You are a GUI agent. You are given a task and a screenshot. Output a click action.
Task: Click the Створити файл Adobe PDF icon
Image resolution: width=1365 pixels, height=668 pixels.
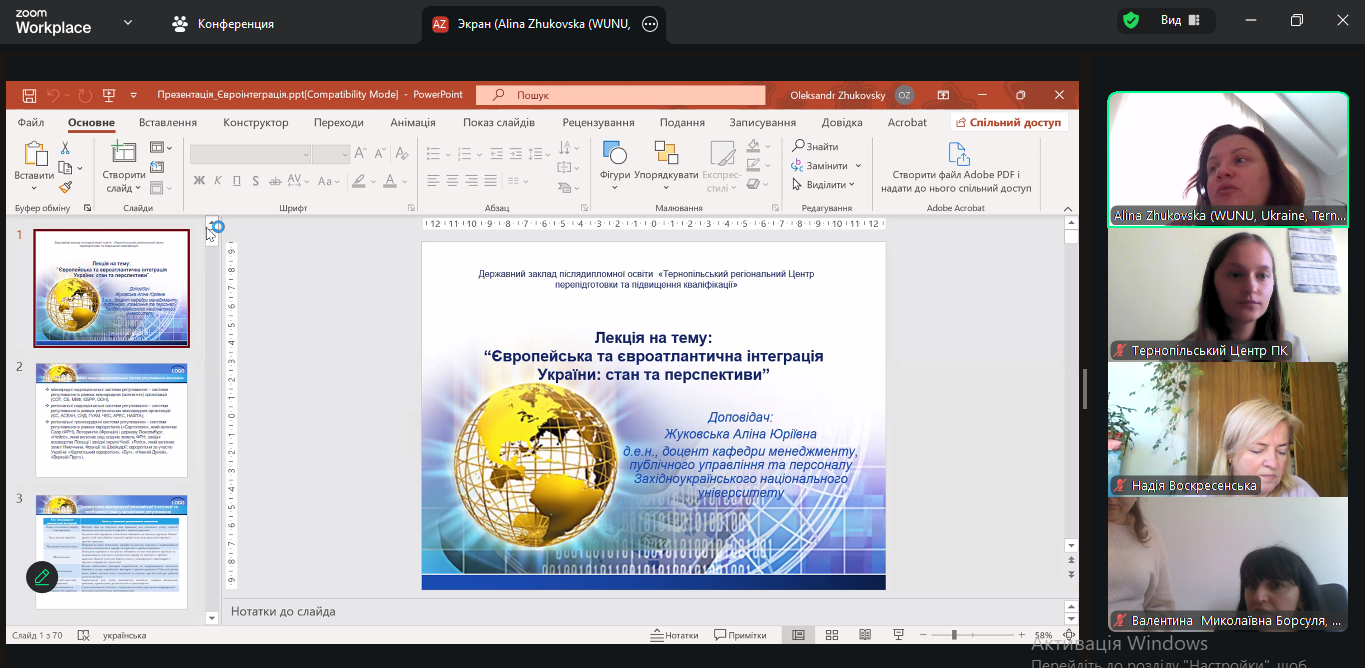coord(958,155)
